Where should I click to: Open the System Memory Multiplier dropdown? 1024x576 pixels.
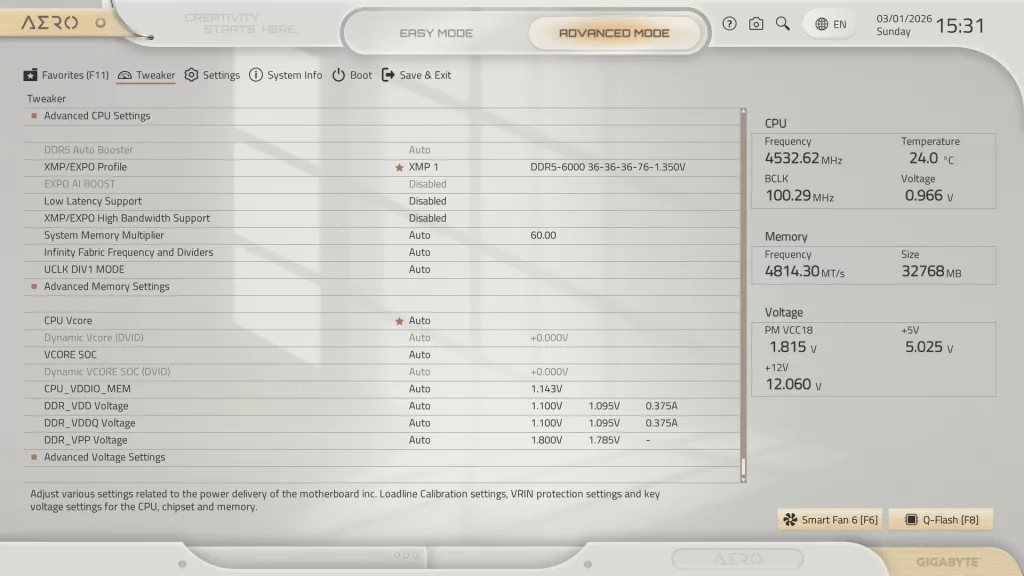point(420,235)
